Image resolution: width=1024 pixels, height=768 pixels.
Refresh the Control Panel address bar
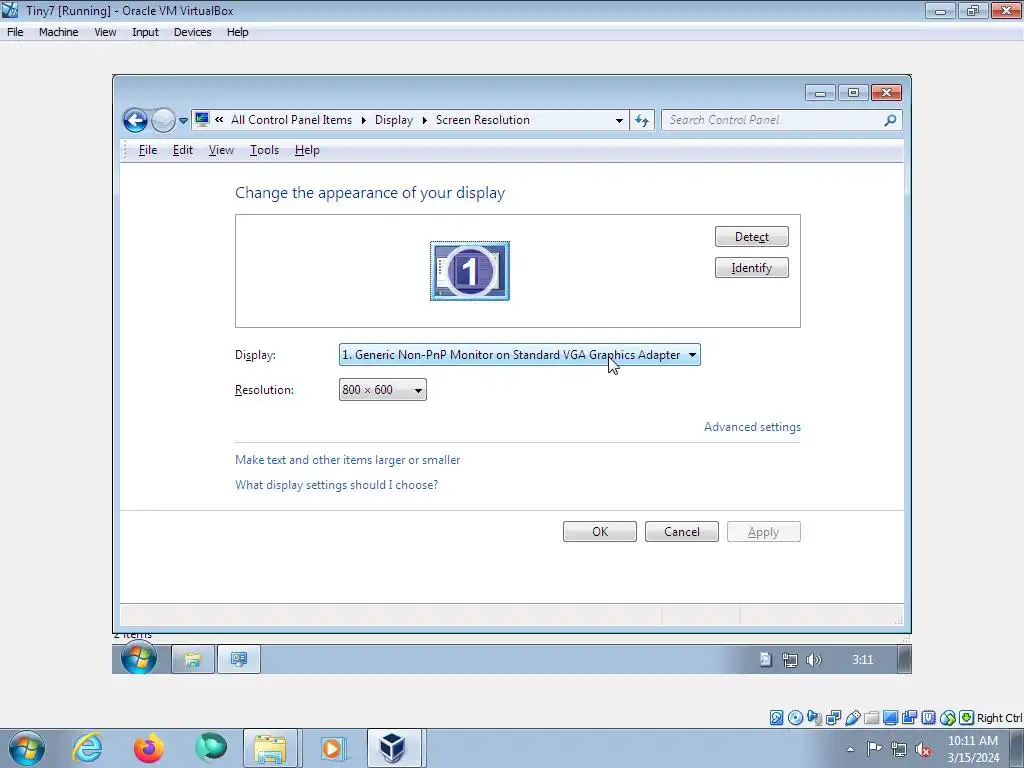pos(642,120)
